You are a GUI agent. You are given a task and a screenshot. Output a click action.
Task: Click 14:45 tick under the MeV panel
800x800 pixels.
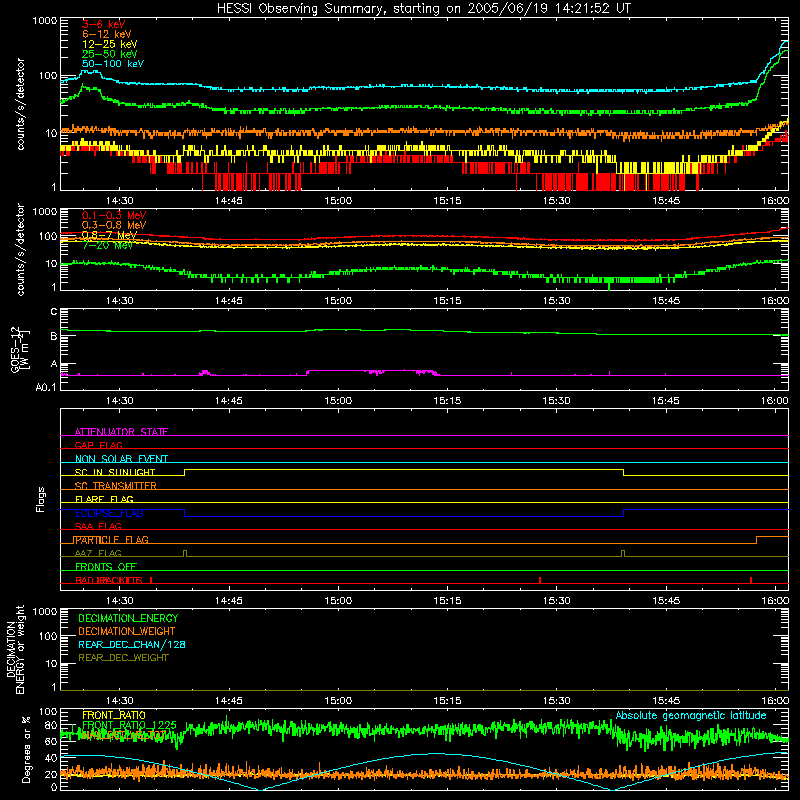(229, 301)
